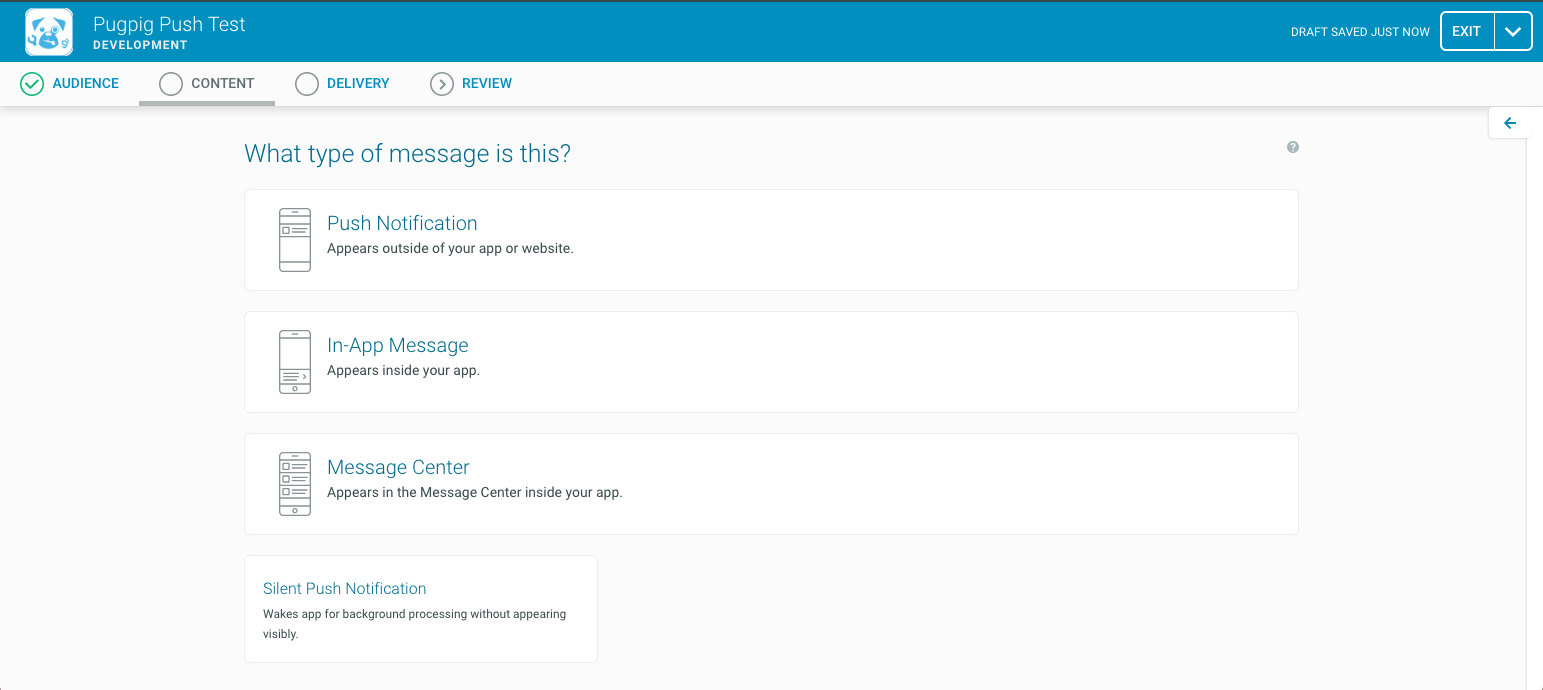Click 'Appears outside of your app or website.' text
This screenshot has width=1543, height=690.
pyautogui.click(x=450, y=248)
